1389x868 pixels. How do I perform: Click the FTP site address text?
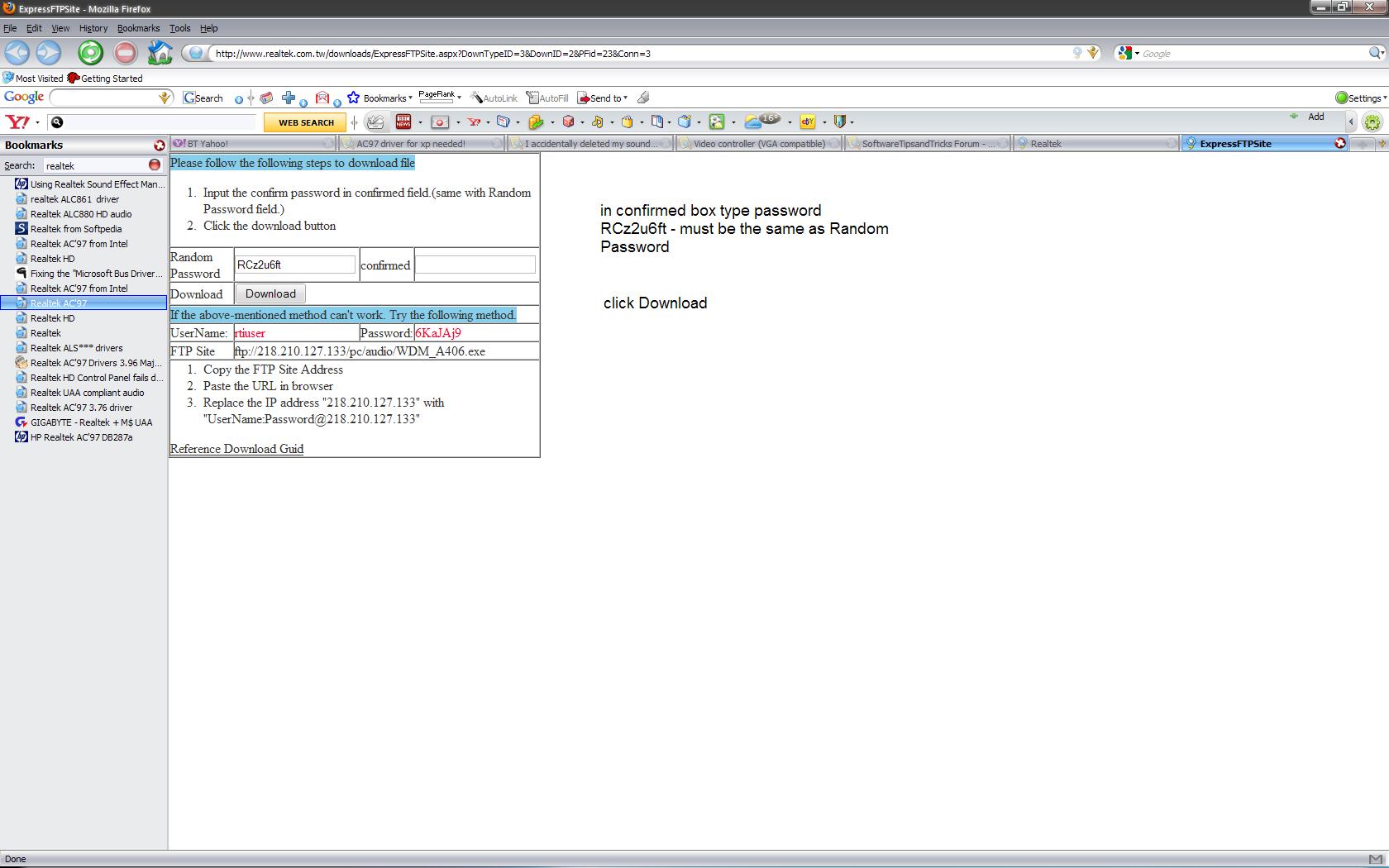pyautogui.click(x=360, y=351)
